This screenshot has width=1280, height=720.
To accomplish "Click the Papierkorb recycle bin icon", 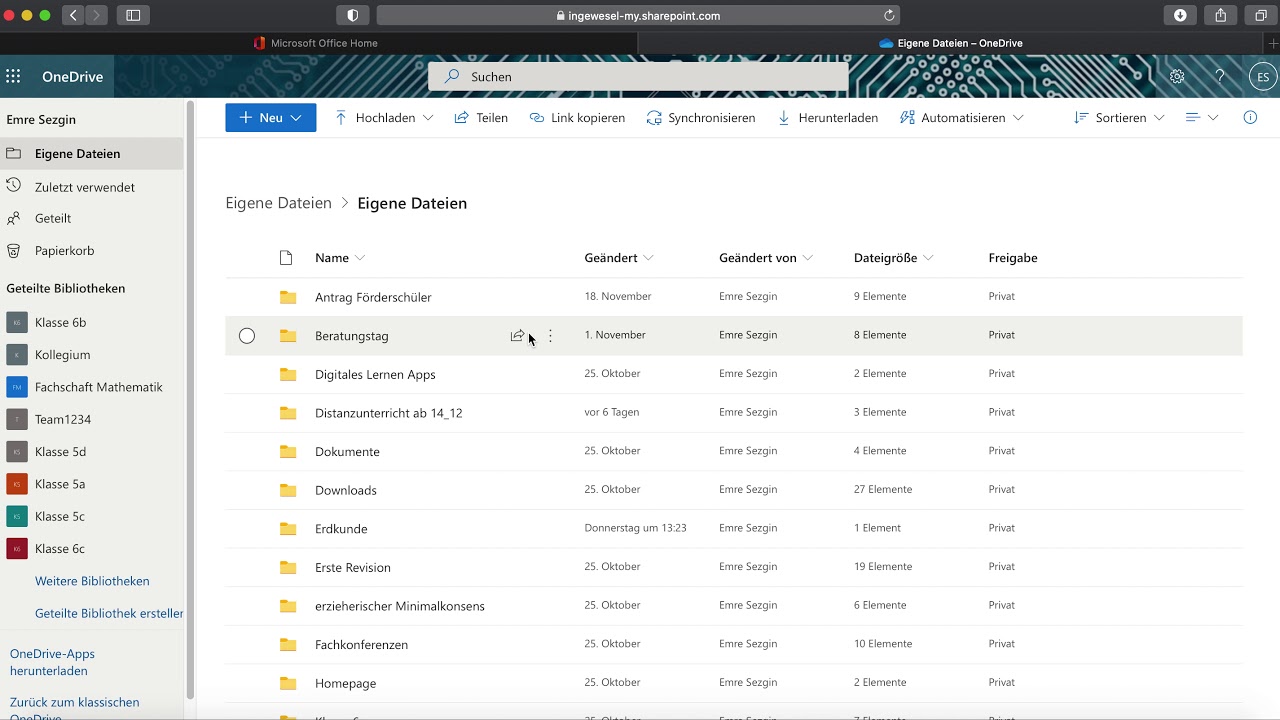I will (x=14, y=250).
